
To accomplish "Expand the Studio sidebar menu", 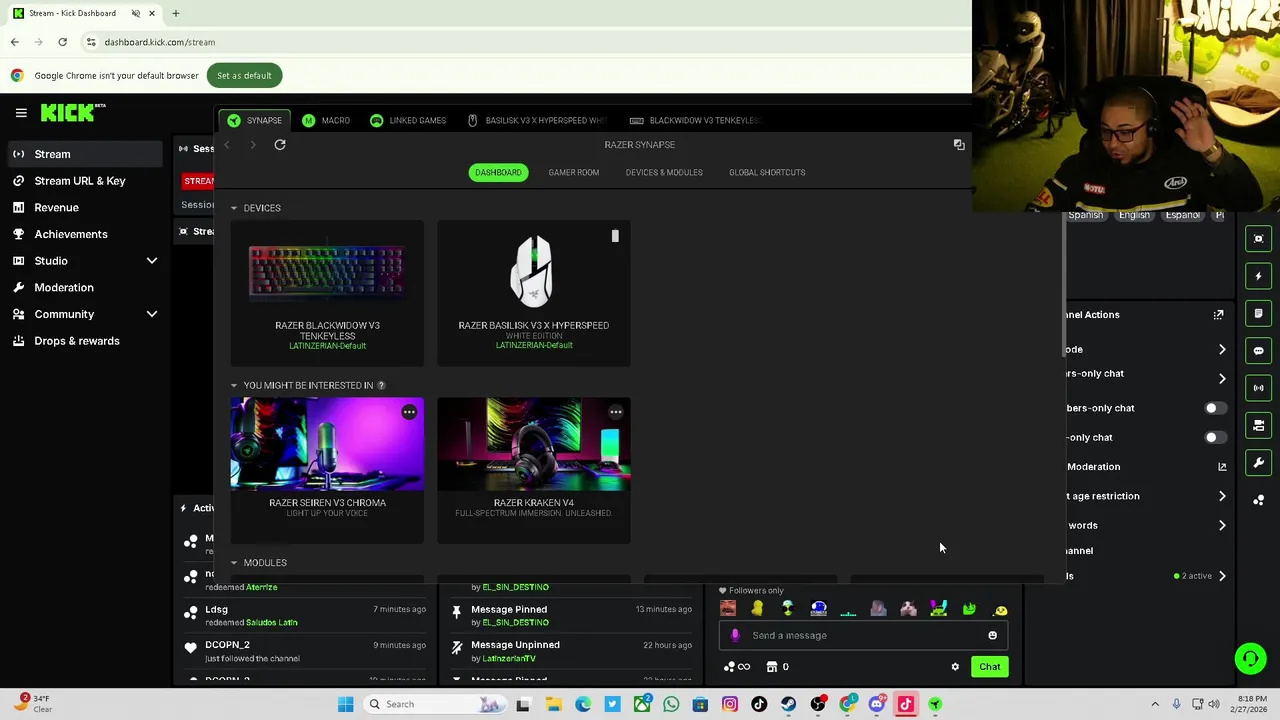I will coord(152,261).
